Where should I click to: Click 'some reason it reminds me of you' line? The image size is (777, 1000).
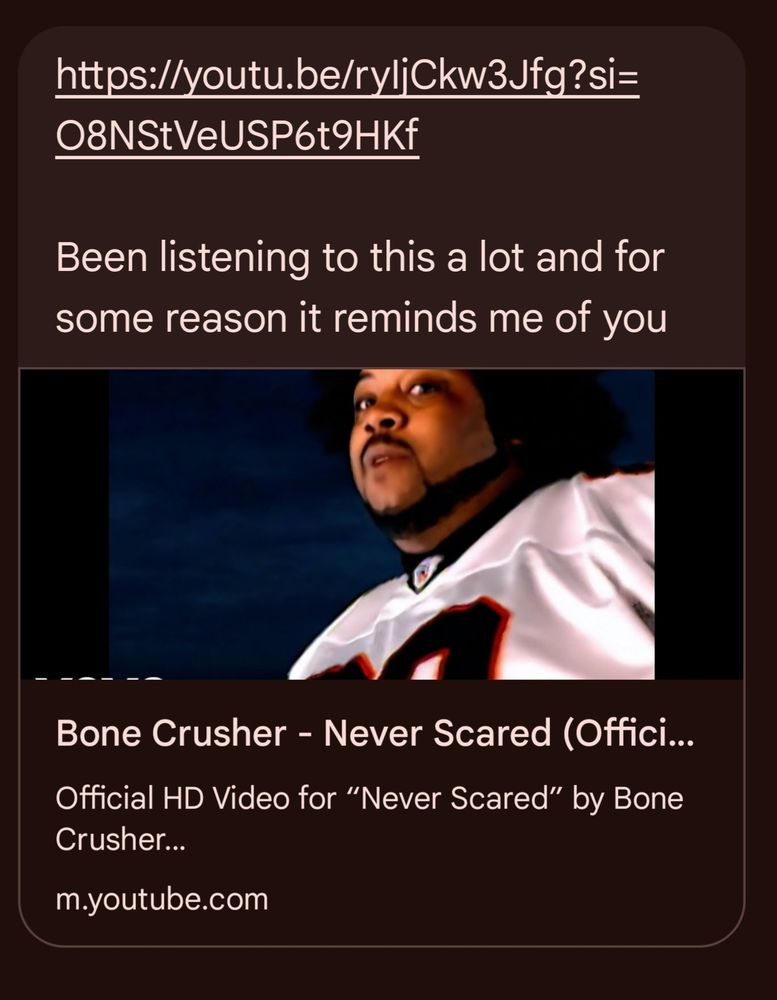[361, 318]
